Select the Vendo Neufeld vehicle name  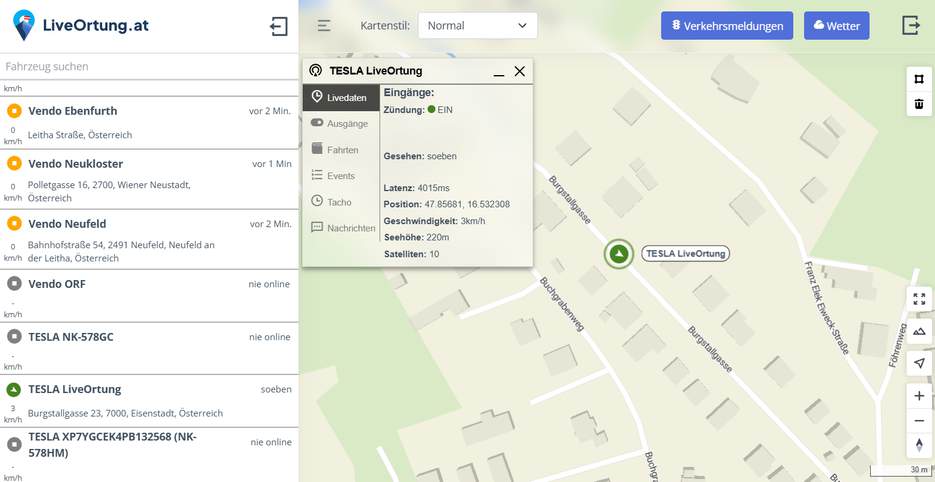click(x=67, y=224)
